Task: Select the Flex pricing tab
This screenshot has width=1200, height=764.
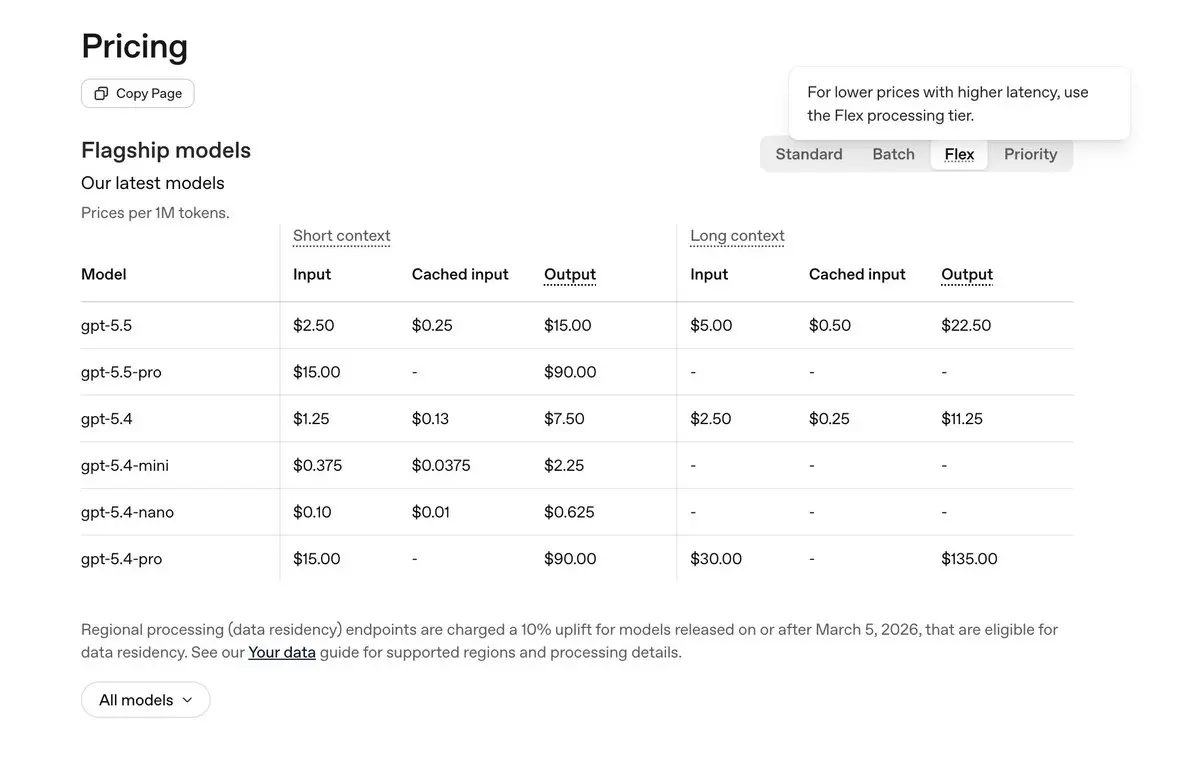Action: pos(959,154)
